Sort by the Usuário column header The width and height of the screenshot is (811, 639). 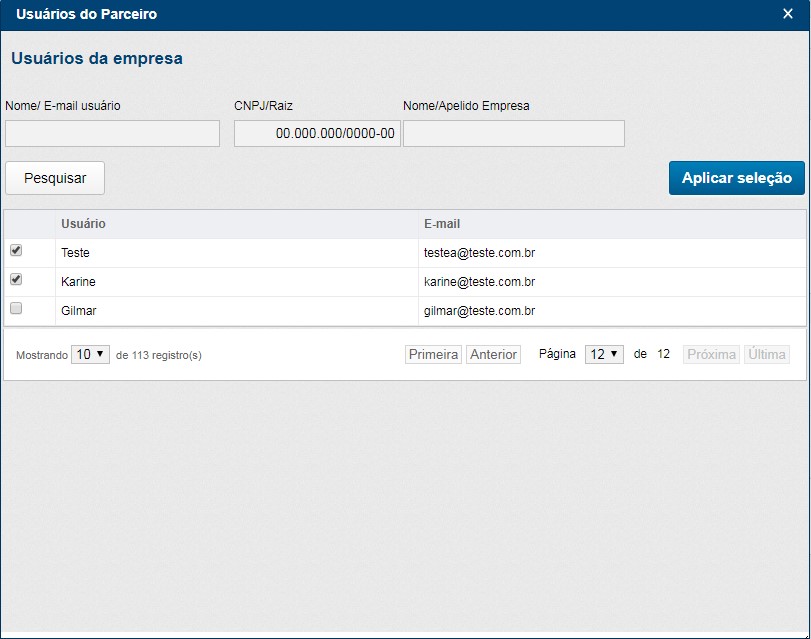[x=83, y=224]
